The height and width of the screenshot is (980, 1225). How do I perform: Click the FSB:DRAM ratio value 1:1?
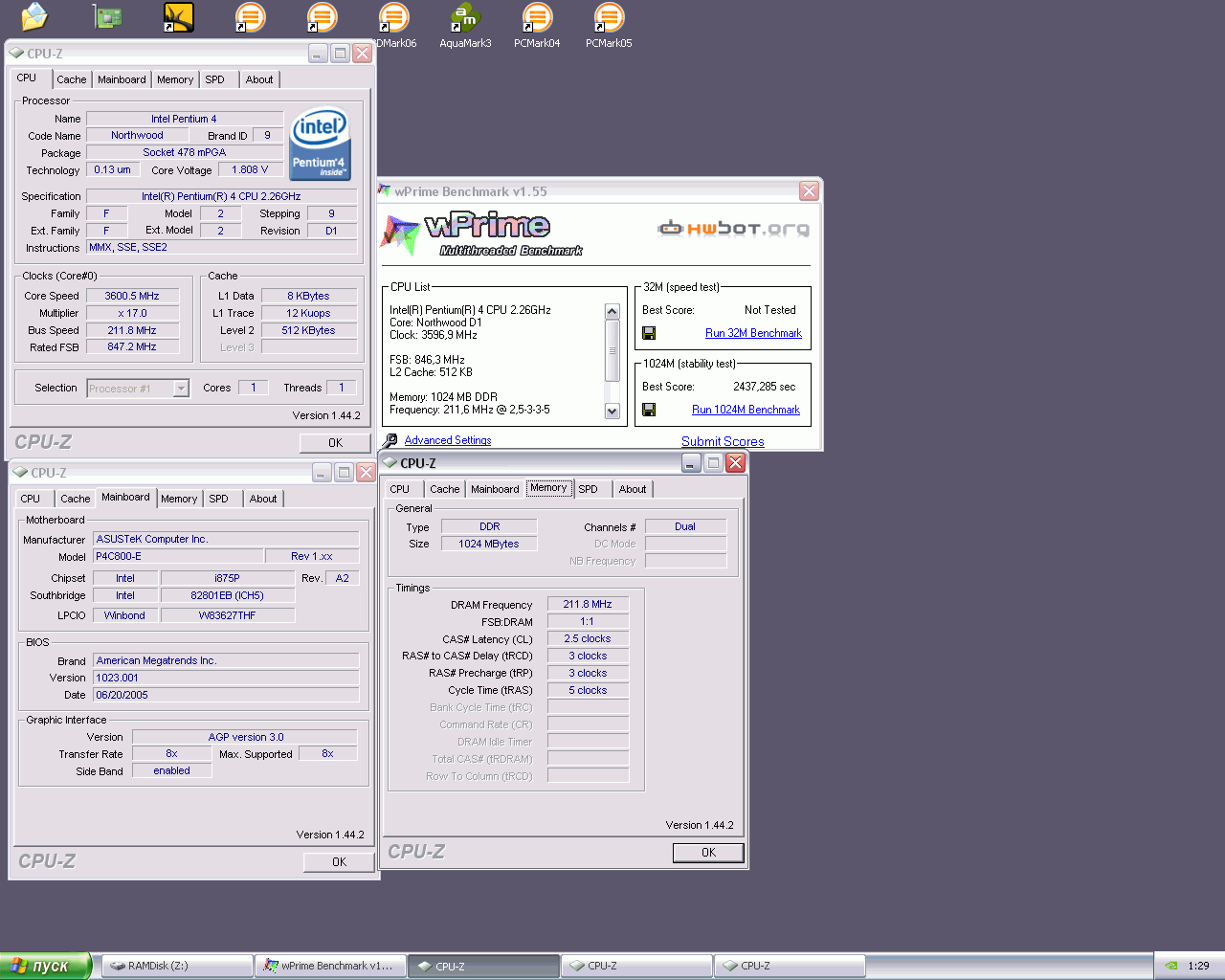tap(588, 621)
